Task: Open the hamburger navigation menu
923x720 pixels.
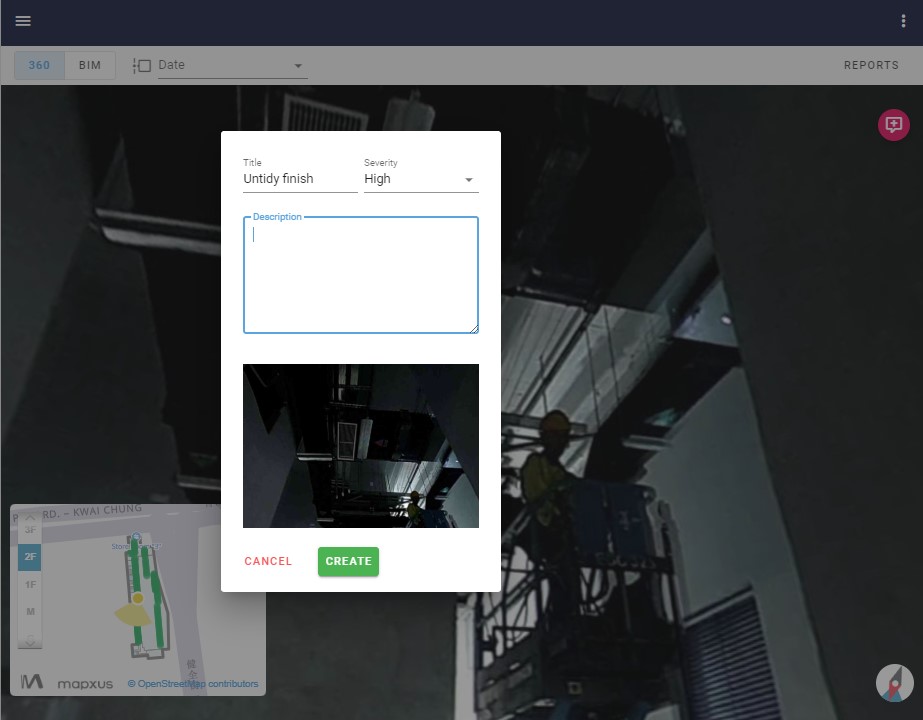Action: click(23, 21)
